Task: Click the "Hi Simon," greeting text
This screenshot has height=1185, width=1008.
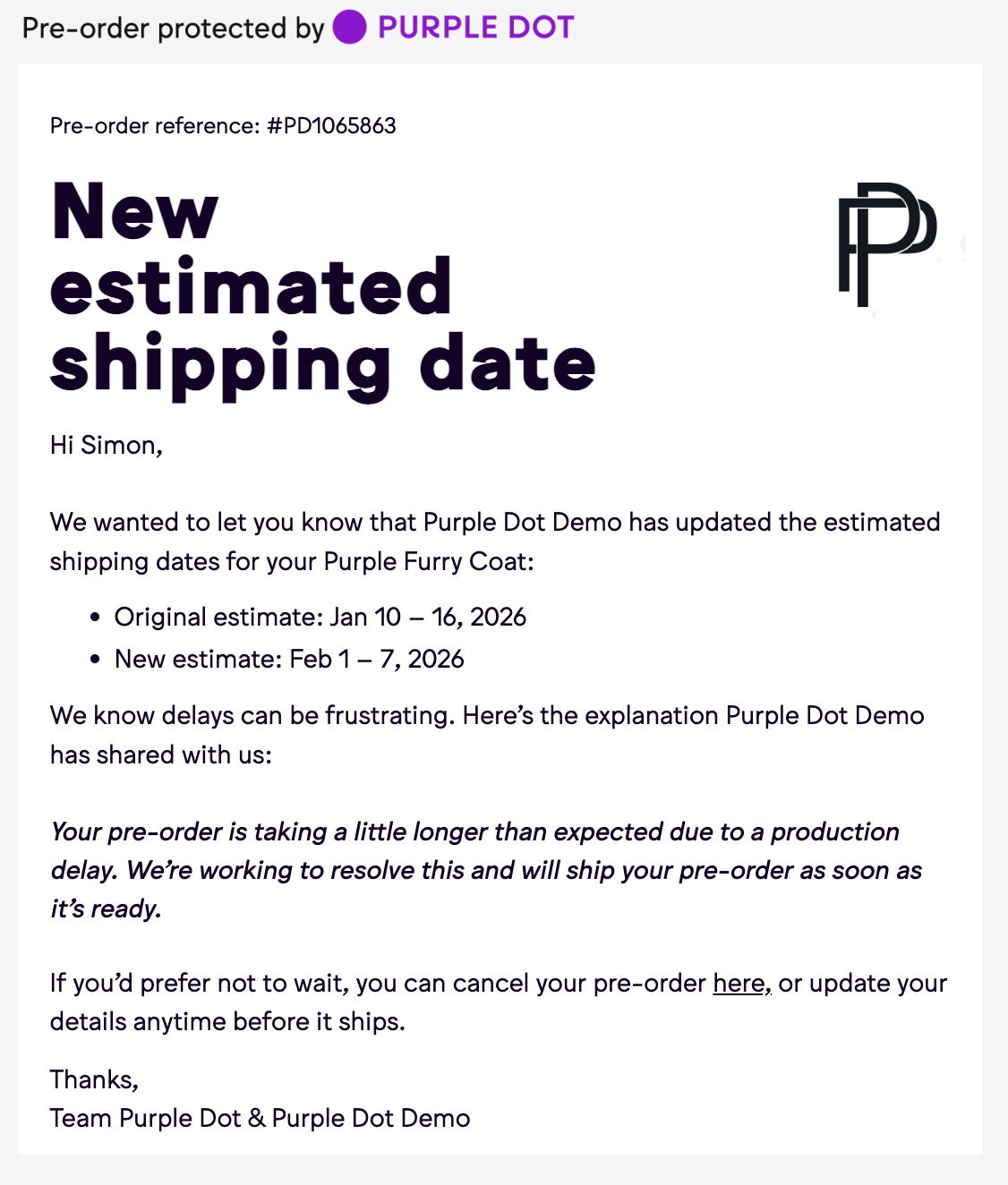Action: point(106,445)
